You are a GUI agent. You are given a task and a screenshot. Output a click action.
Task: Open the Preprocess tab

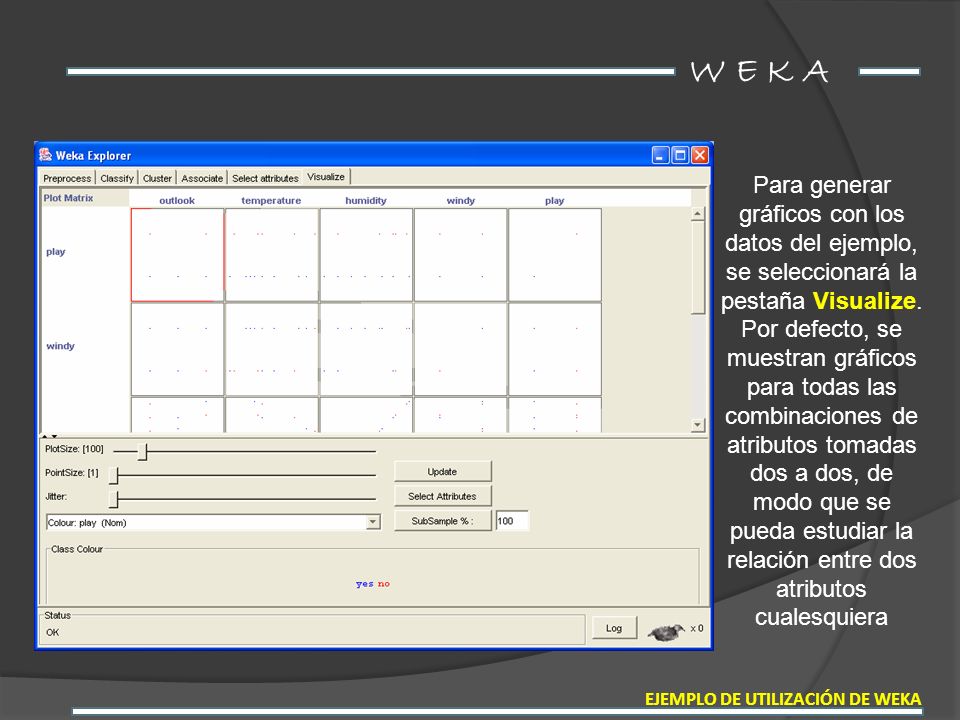pos(67,178)
